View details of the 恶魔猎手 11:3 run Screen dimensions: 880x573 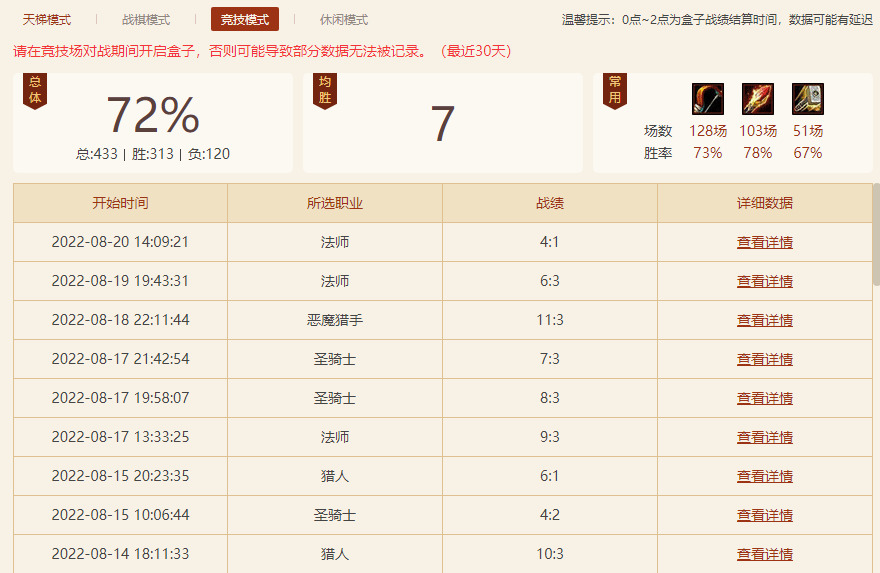pos(765,320)
